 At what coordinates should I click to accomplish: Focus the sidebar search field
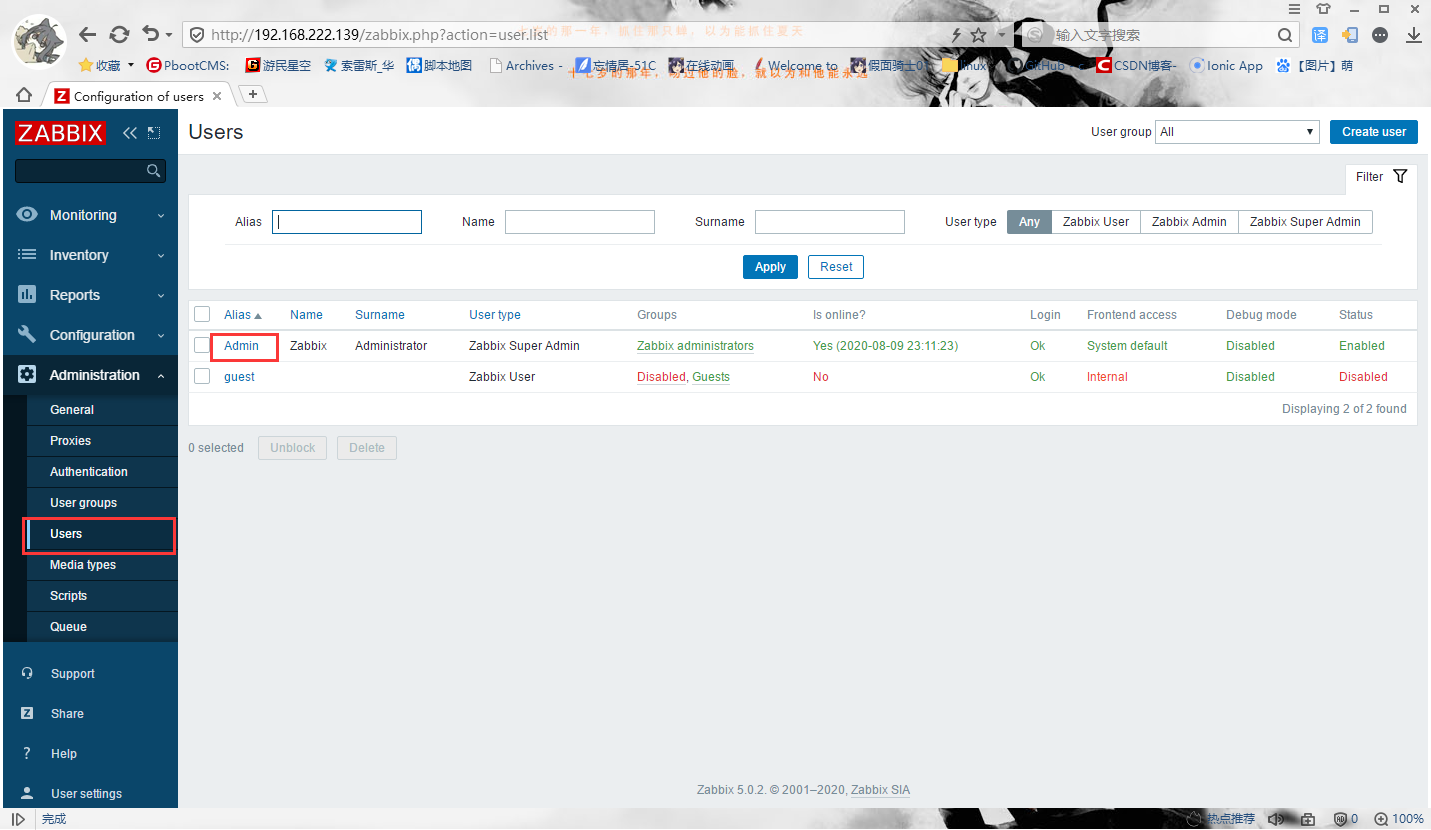[x=90, y=171]
